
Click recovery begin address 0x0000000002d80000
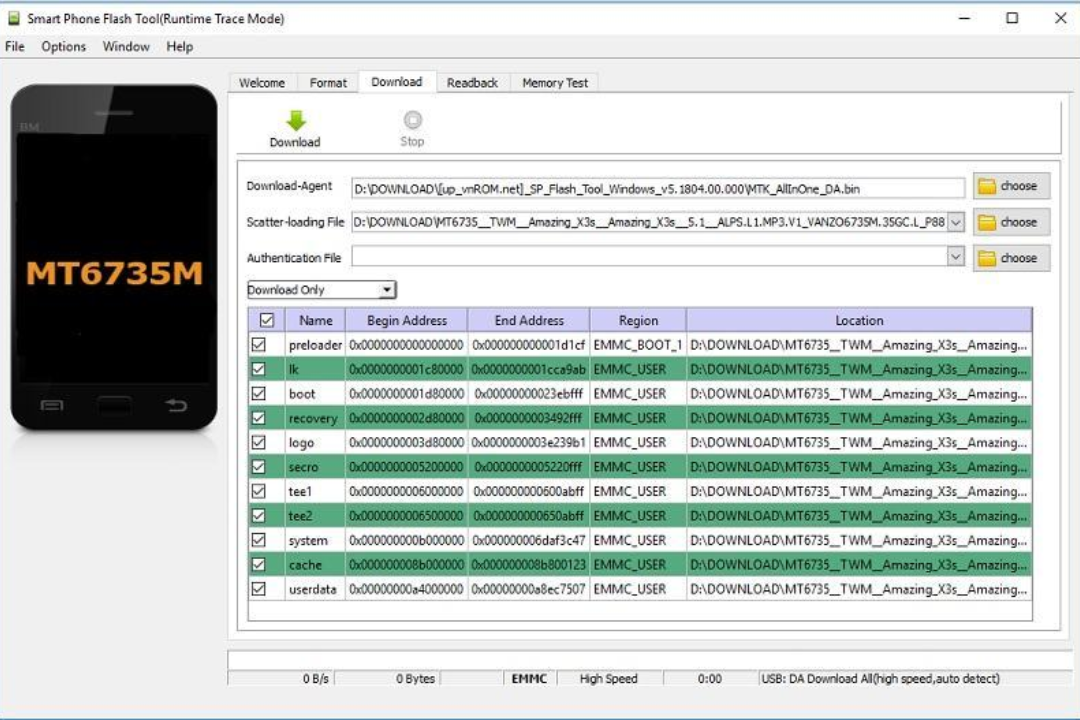[406, 418]
